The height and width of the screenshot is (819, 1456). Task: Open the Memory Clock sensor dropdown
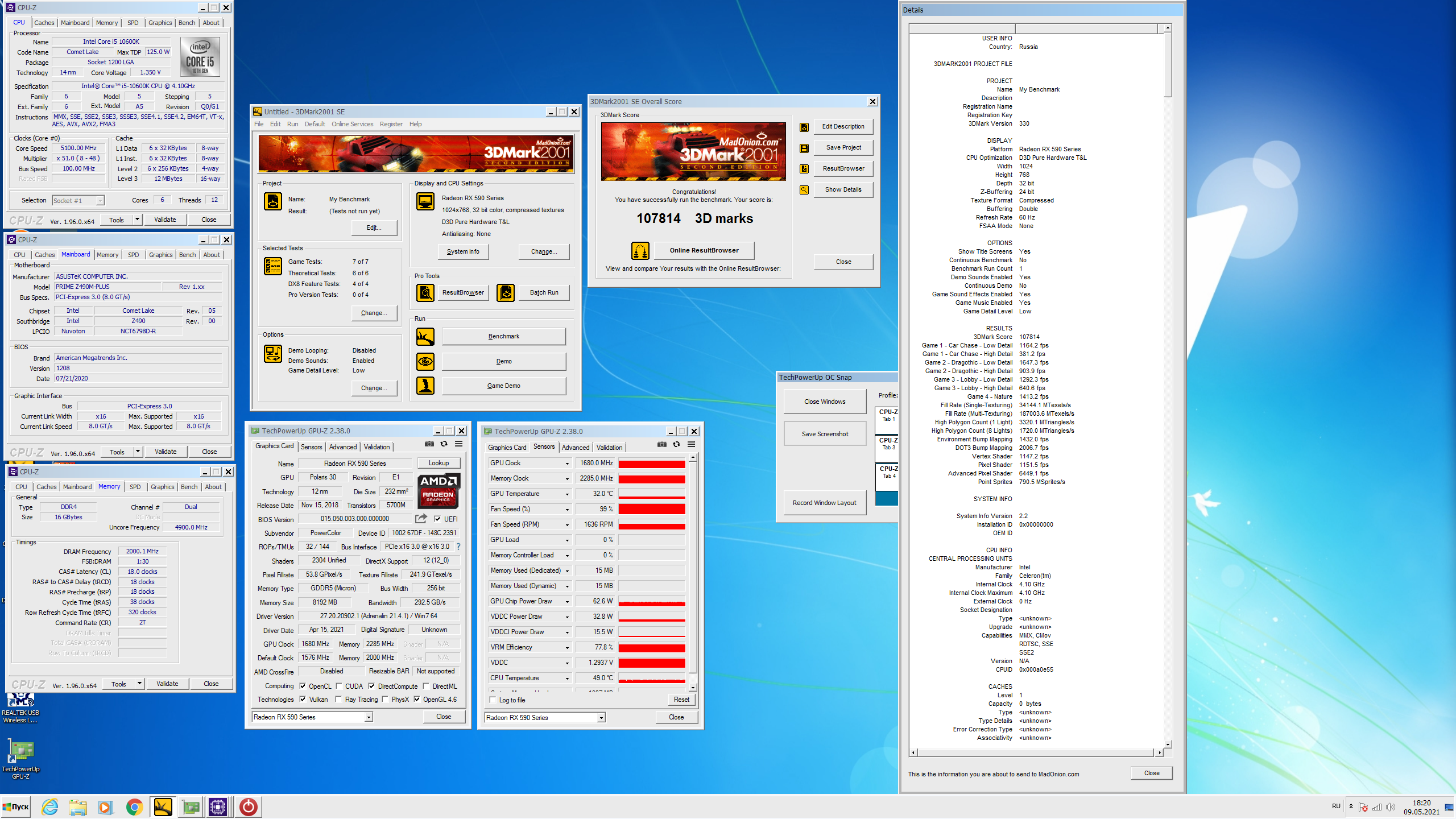567,478
